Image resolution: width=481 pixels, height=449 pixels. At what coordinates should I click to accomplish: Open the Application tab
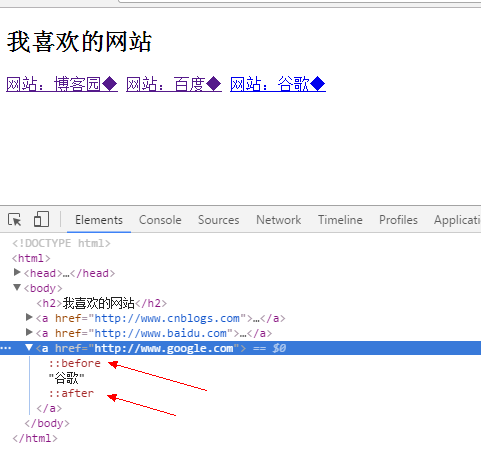coord(457,220)
